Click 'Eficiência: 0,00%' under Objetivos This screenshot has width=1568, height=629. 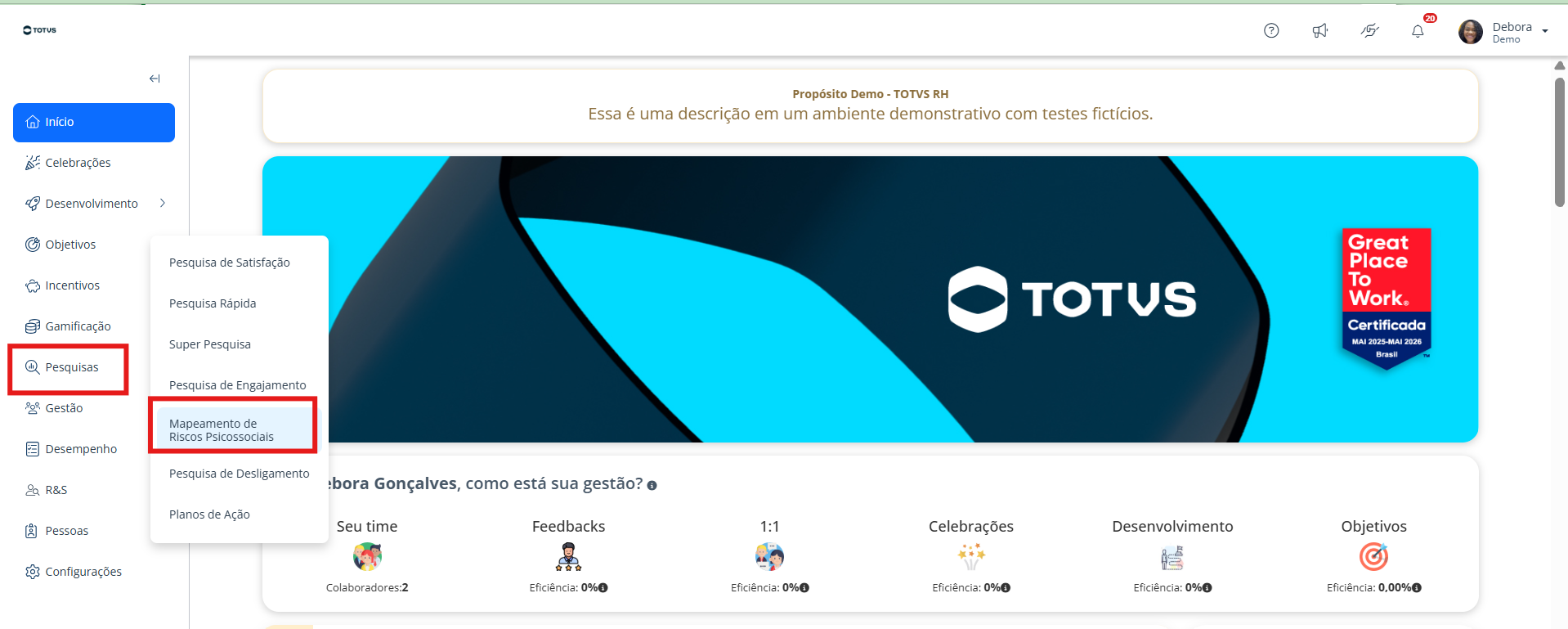[1369, 588]
